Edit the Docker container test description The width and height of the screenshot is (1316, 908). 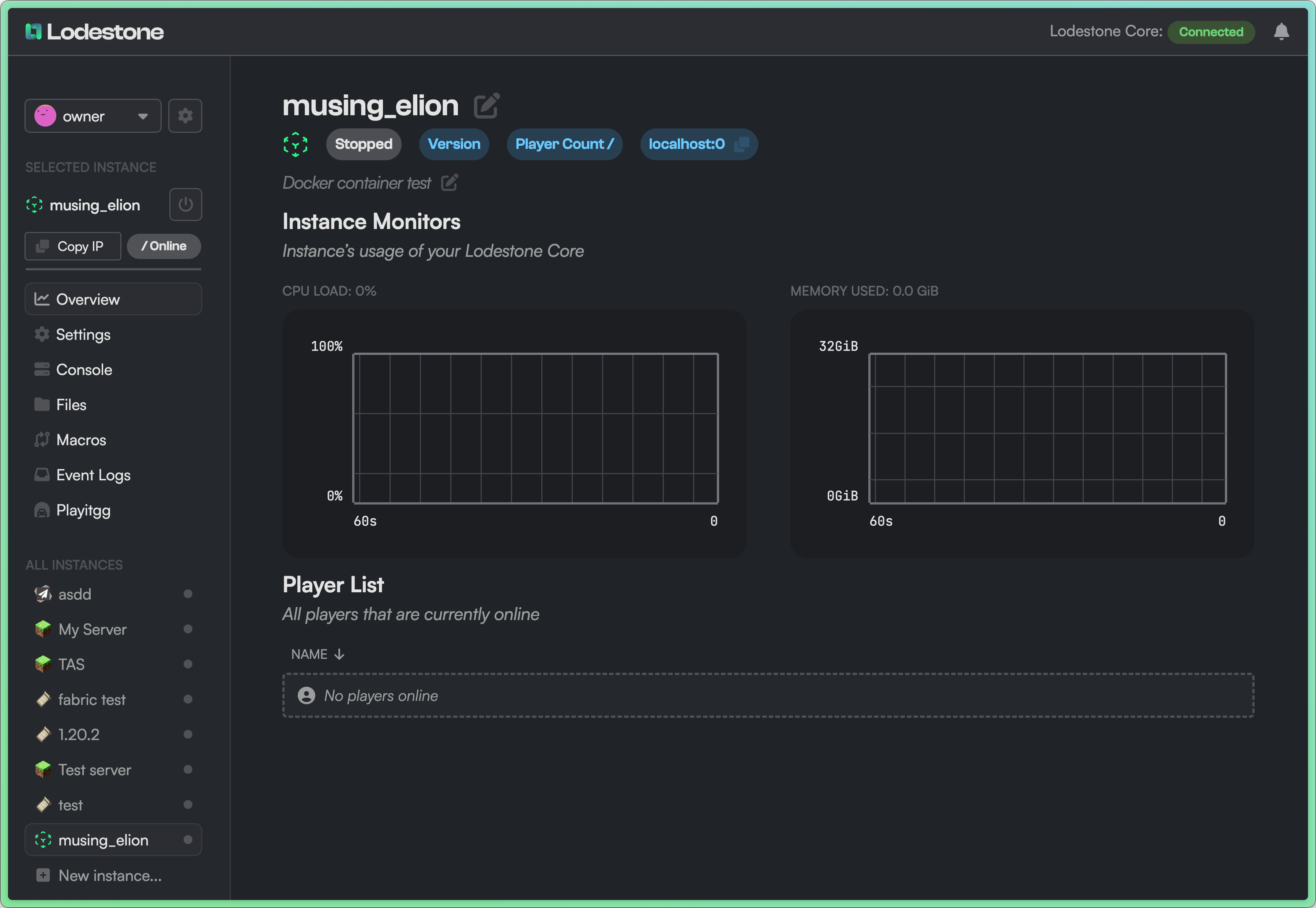click(x=449, y=183)
